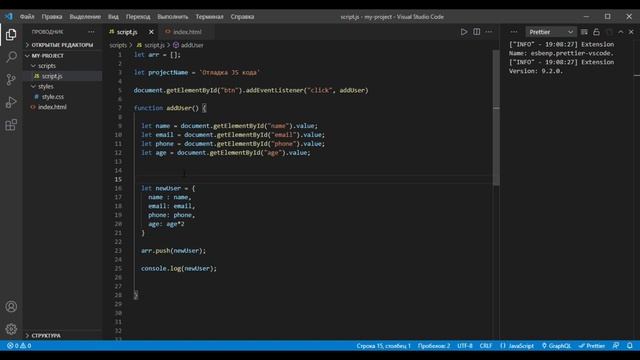Collapse the MY-PROJECT folder section
640x360 pixels.
[x=62, y=56]
